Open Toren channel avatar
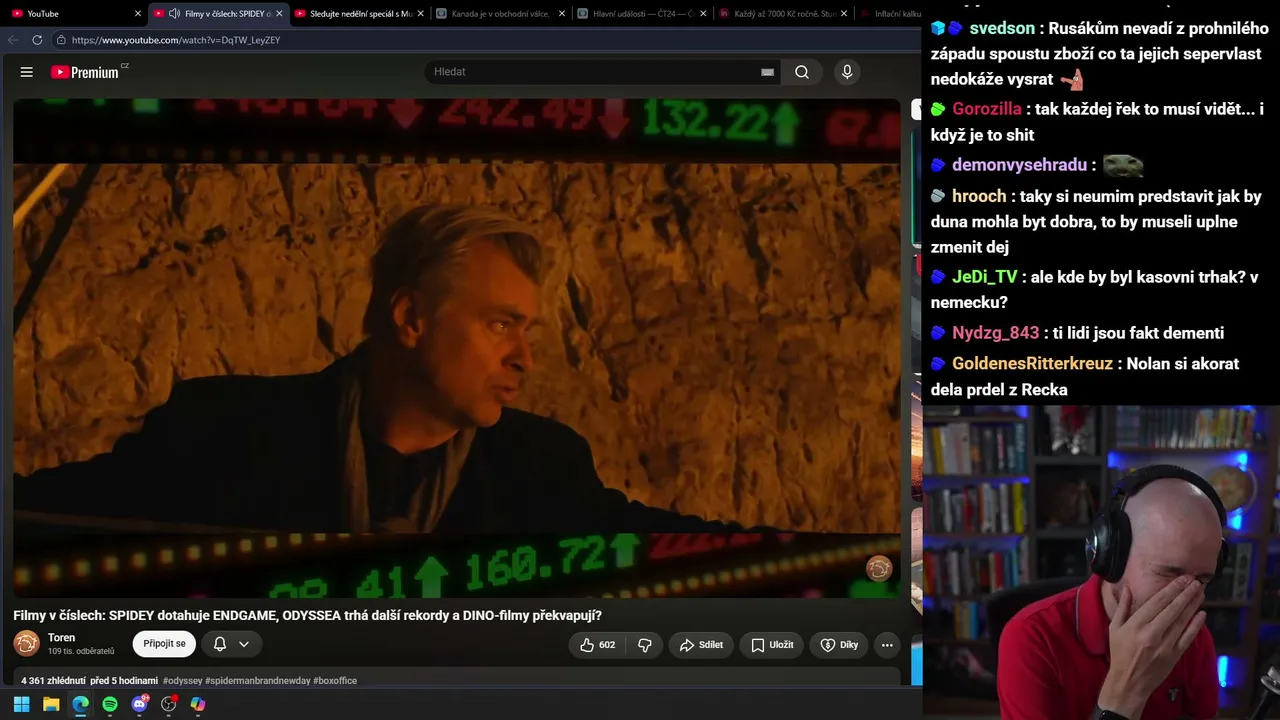The width and height of the screenshot is (1280, 720). click(27, 644)
